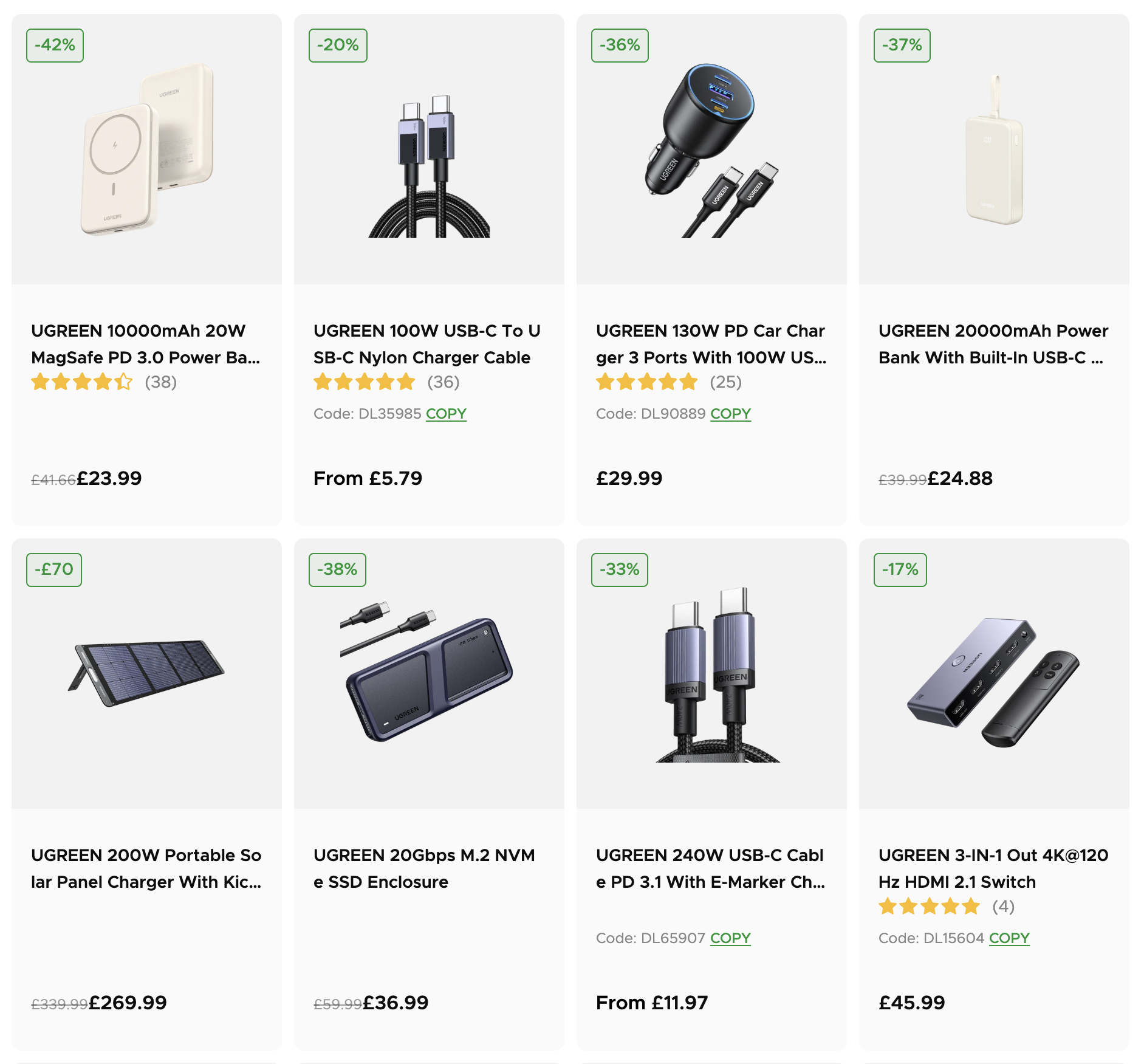Open UGREEN 10000mAh 20W MagSafe title
This screenshot has width=1144, height=1064.
(146, 344)
